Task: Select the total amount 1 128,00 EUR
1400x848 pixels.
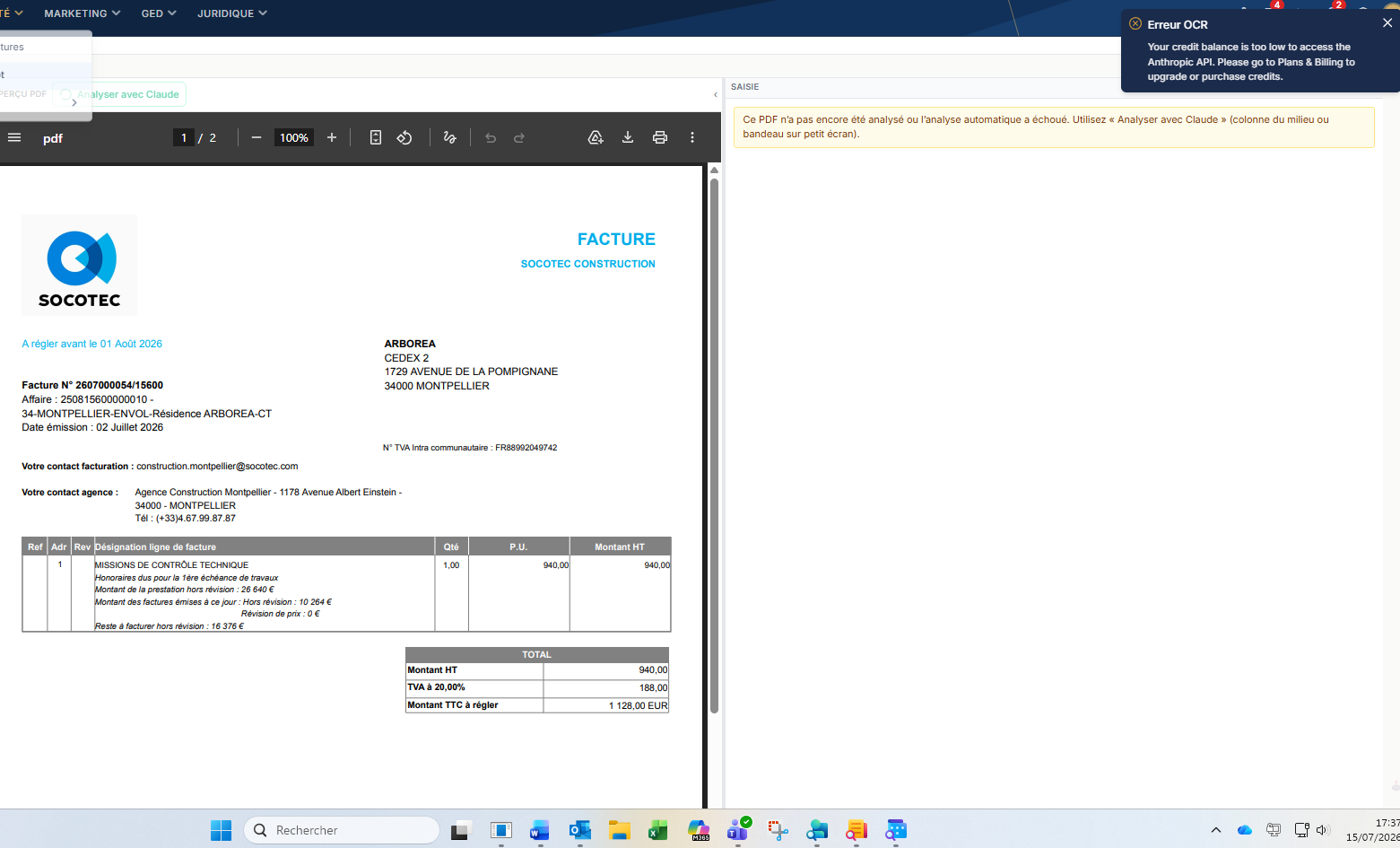Action: pyautogui.click(x=639, y=705)
